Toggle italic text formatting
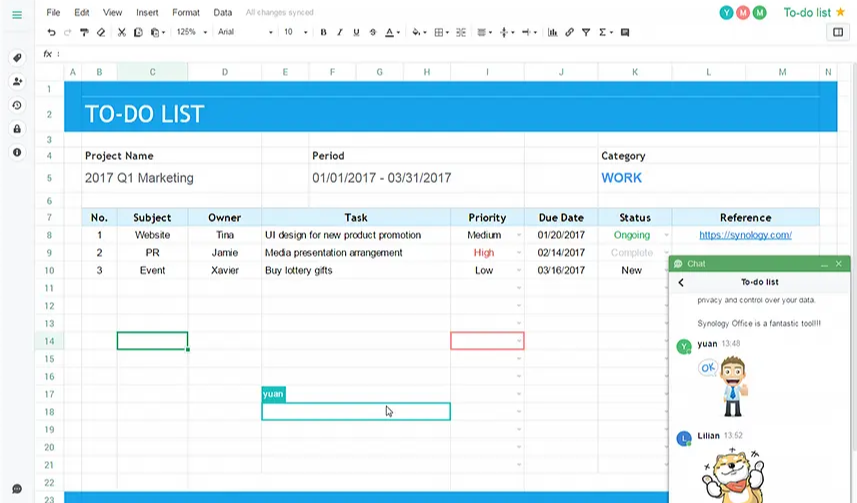 click(340, 32)
